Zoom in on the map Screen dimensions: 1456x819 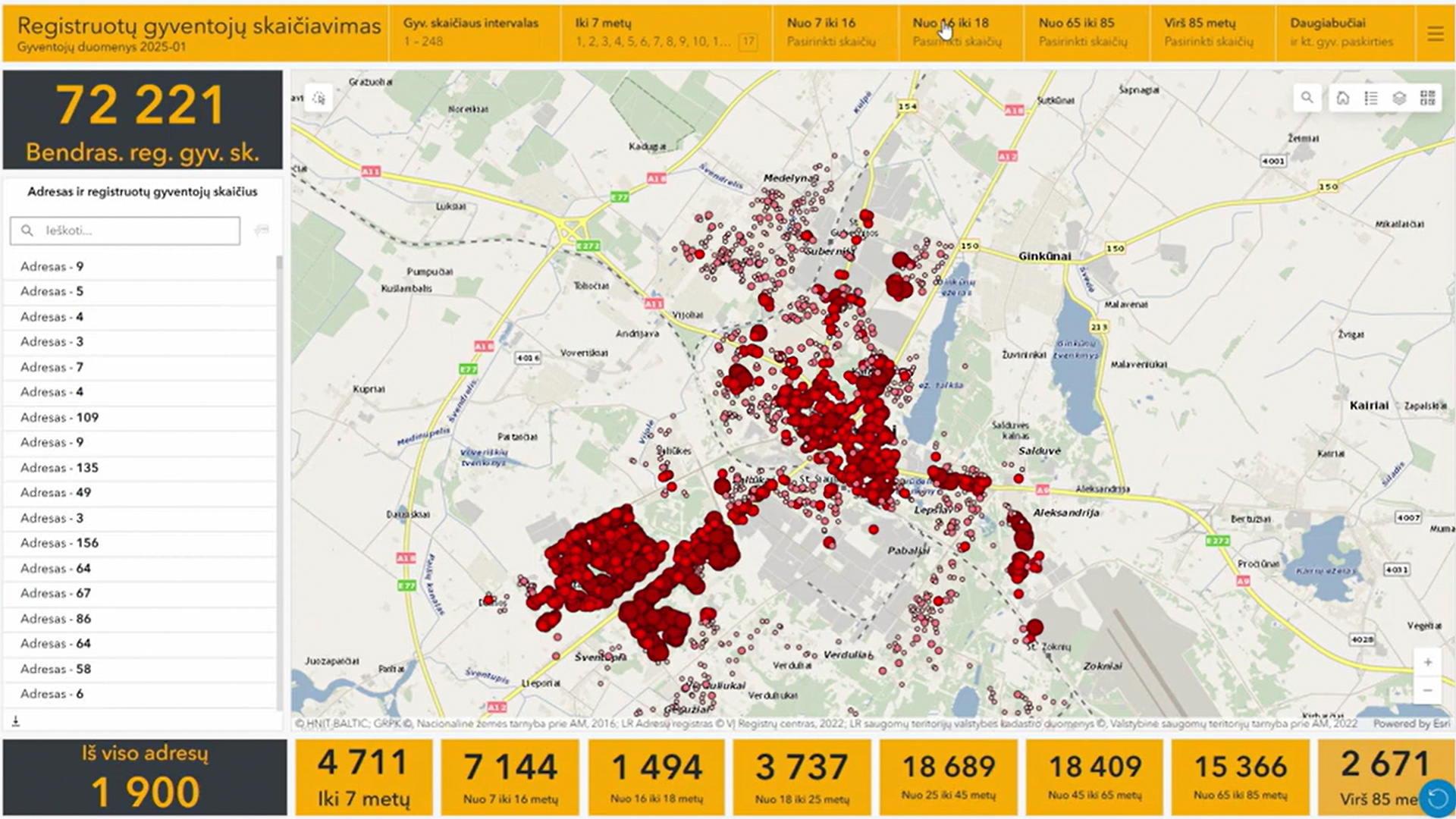1427,662
